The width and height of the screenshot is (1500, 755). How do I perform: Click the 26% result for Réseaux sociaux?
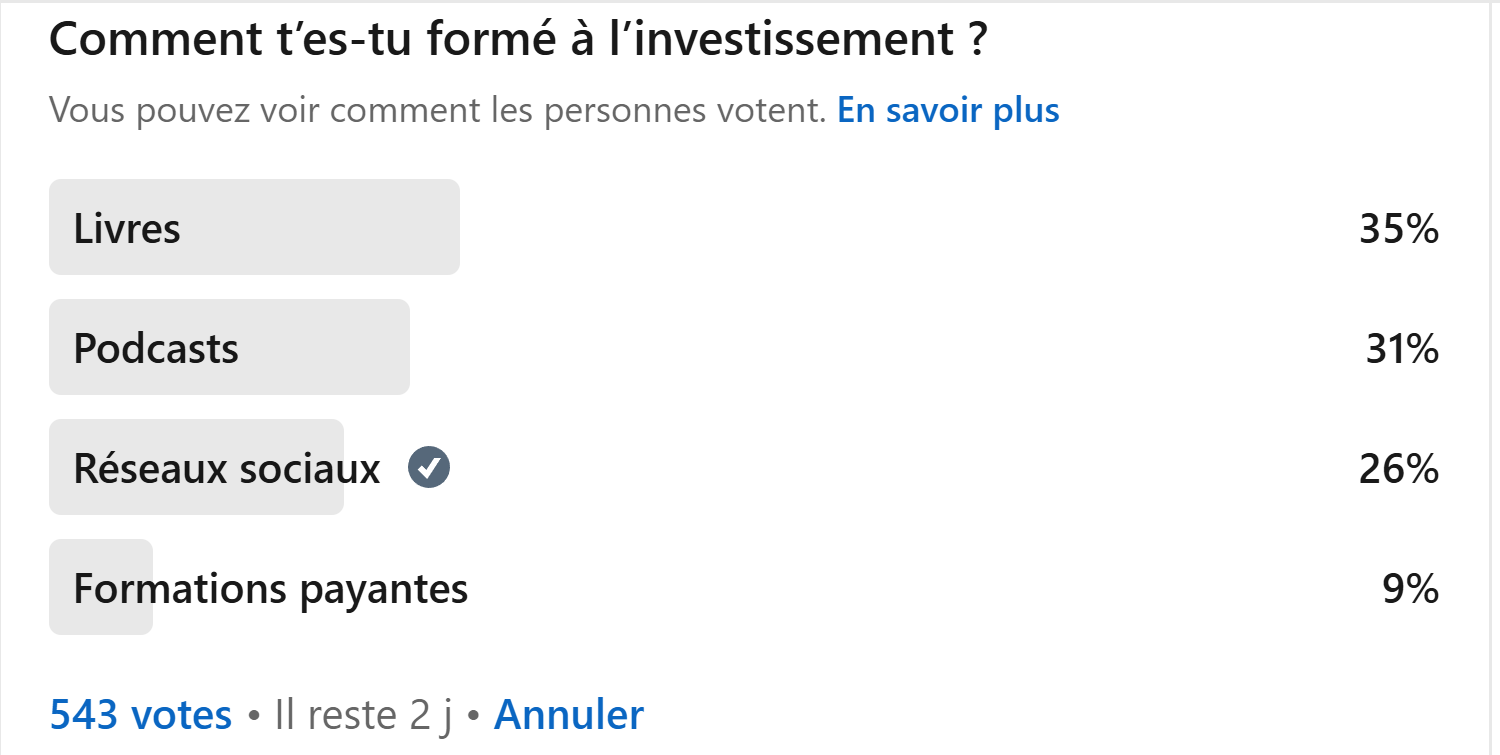pyautogui.click(x=1399, y=468)
